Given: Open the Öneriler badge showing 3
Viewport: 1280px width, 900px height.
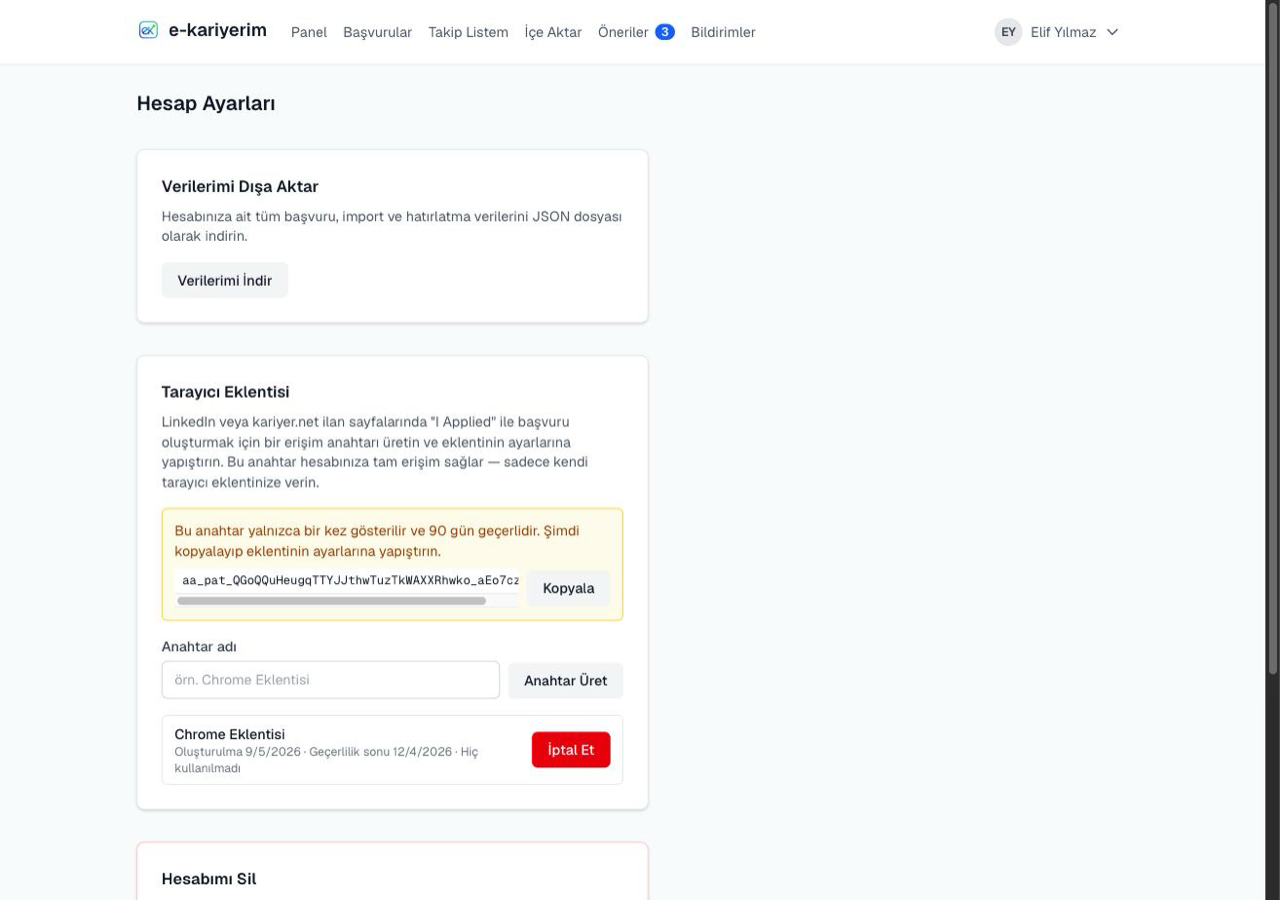Looking at the screenshot, I should [665, 32].
